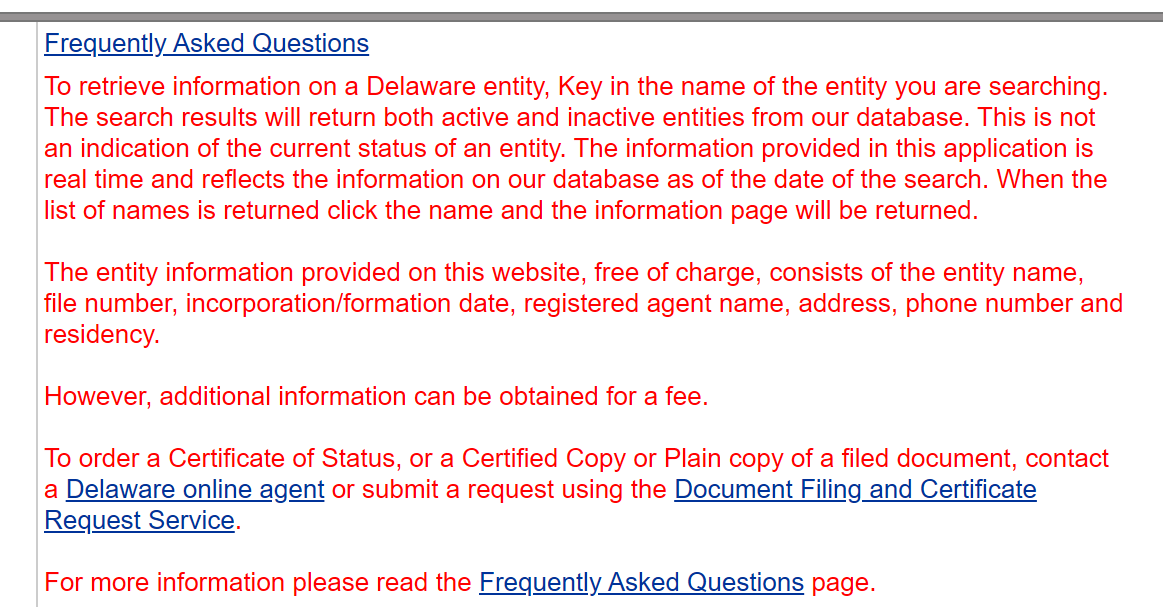Click the Frequently Asked Questions link in the last sentence
The image size is (1163, 607).
pyautogui.click(x=641, y=583)
